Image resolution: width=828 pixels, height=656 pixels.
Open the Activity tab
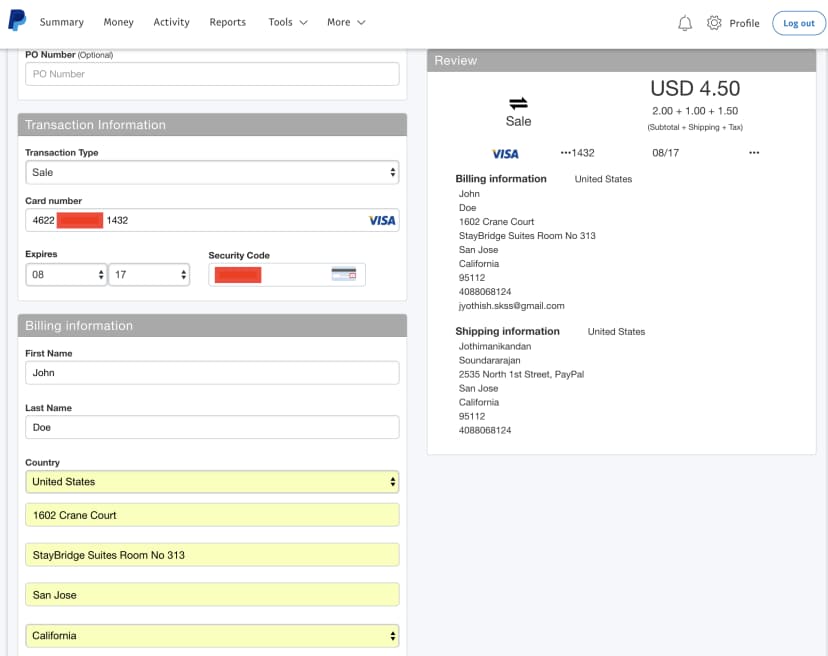pyautogui.click(x=171, y=22)
